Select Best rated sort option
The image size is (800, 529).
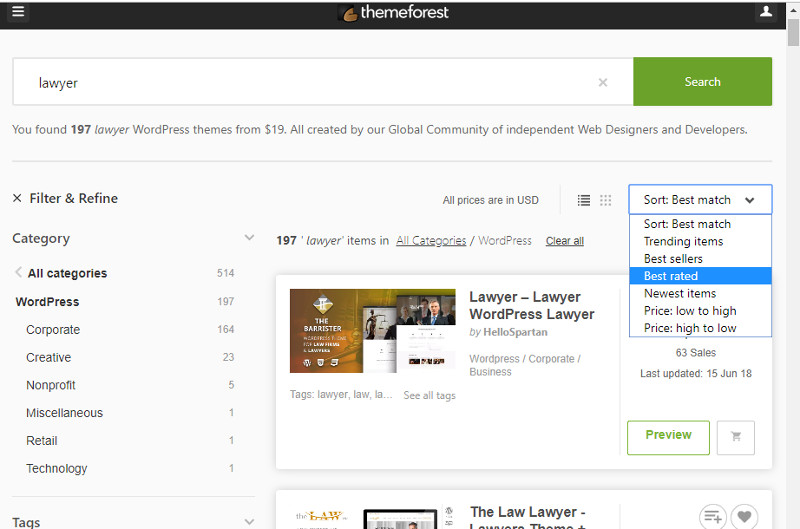point(700,276)
